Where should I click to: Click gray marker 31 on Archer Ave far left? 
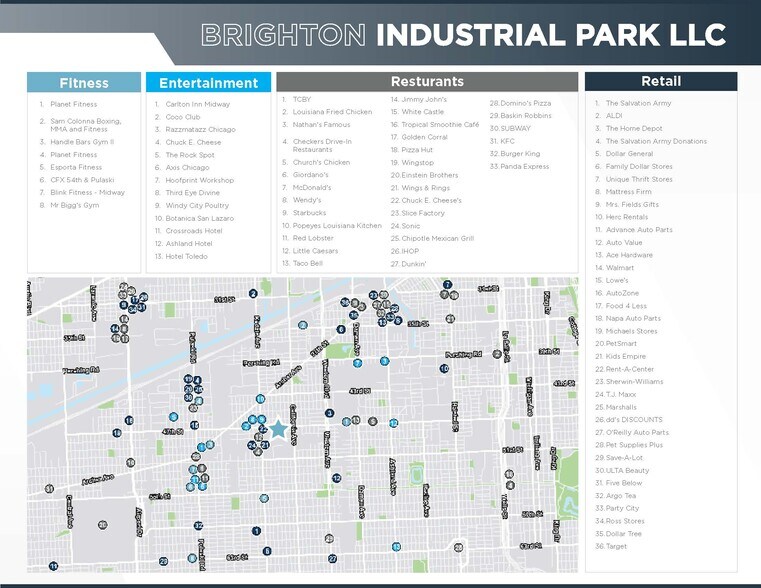[x=49, y=489]
